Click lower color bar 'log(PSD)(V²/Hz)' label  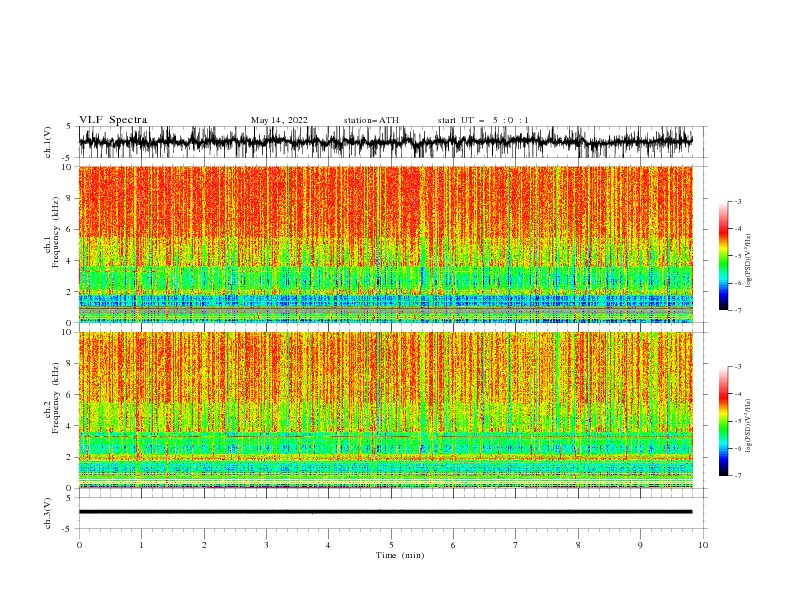tap(748, 426)
